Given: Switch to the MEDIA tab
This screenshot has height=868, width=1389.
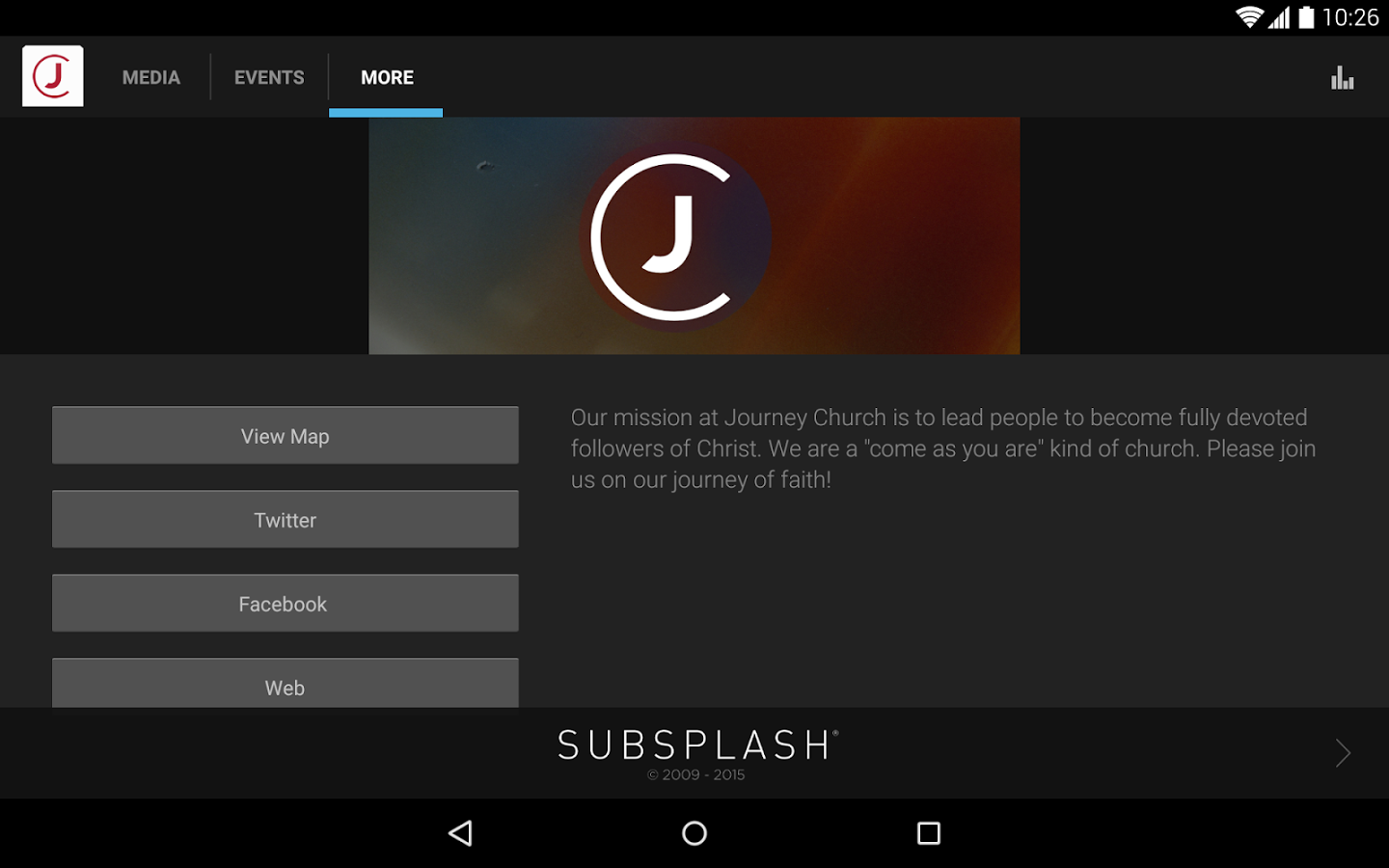Looking at the screenshot, I should [x=151, y=77].
